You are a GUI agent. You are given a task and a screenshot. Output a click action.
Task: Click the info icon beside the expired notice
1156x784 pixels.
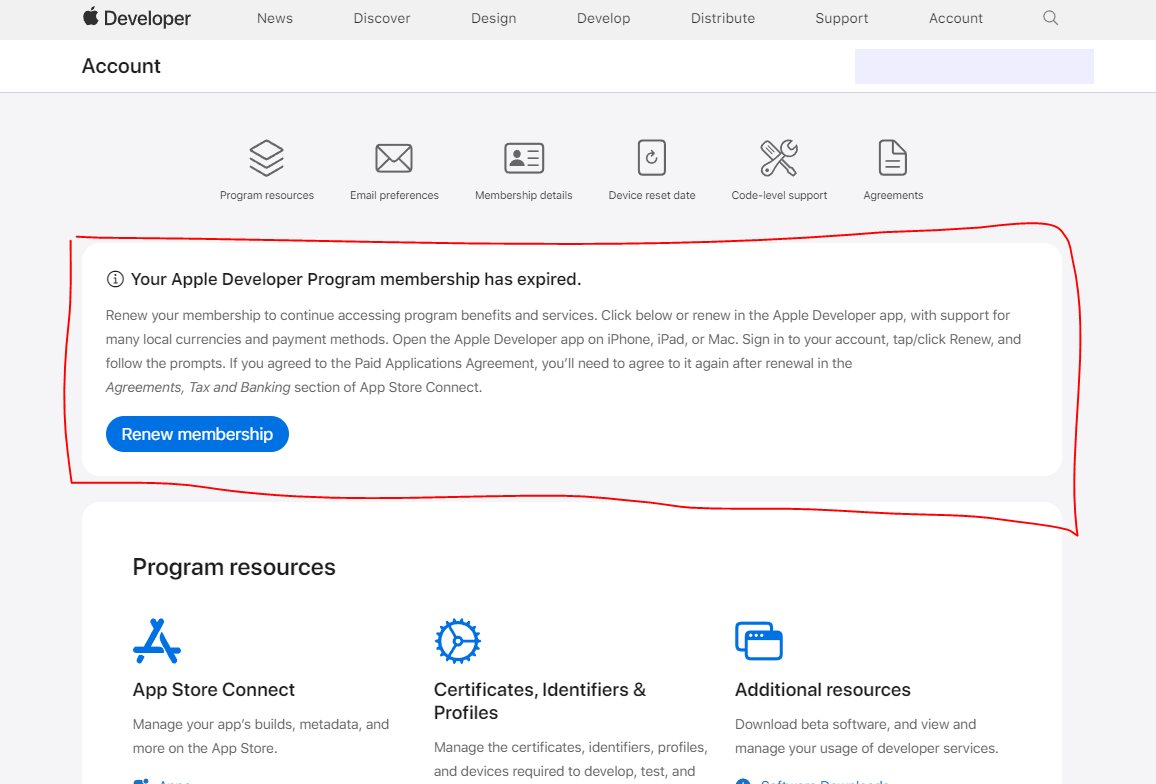click(x=115, y=279)
